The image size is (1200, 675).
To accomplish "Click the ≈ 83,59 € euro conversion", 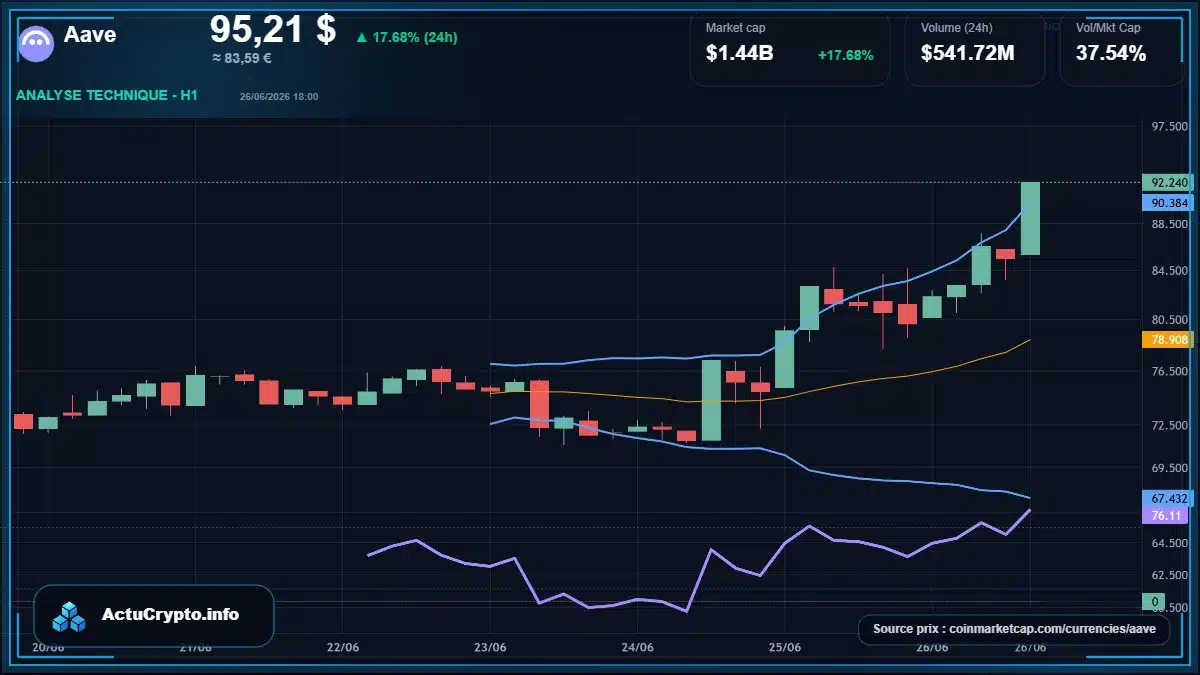I will (242, 58).
